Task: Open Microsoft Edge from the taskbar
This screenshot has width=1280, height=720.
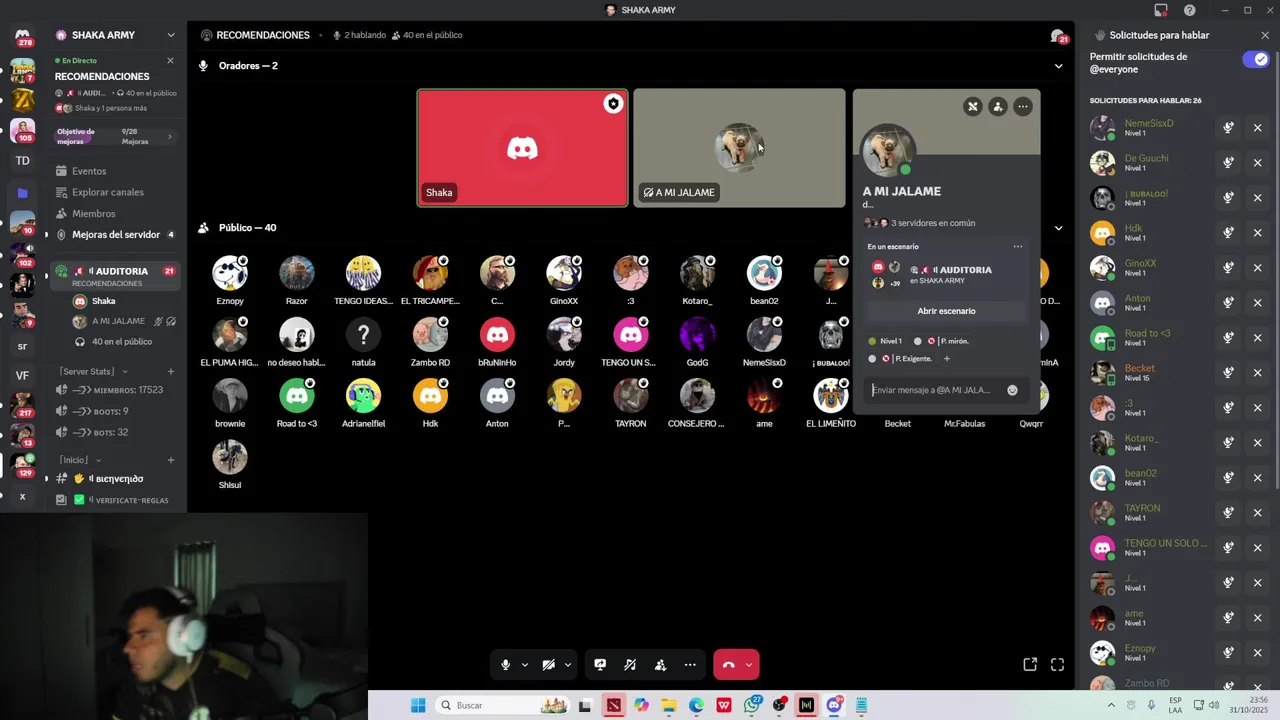Action: point(696,705)
